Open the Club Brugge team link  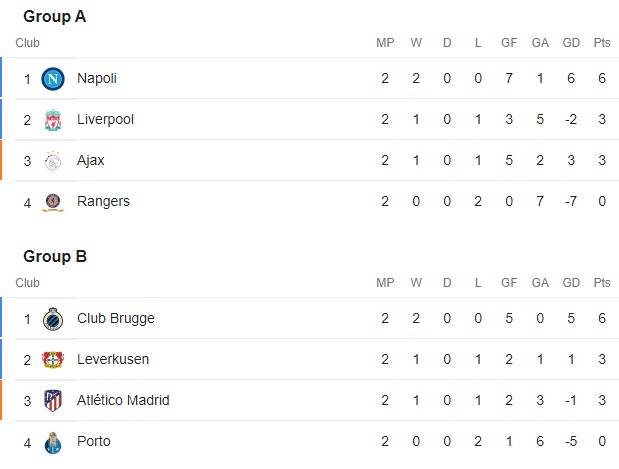(x=115, y=319)
